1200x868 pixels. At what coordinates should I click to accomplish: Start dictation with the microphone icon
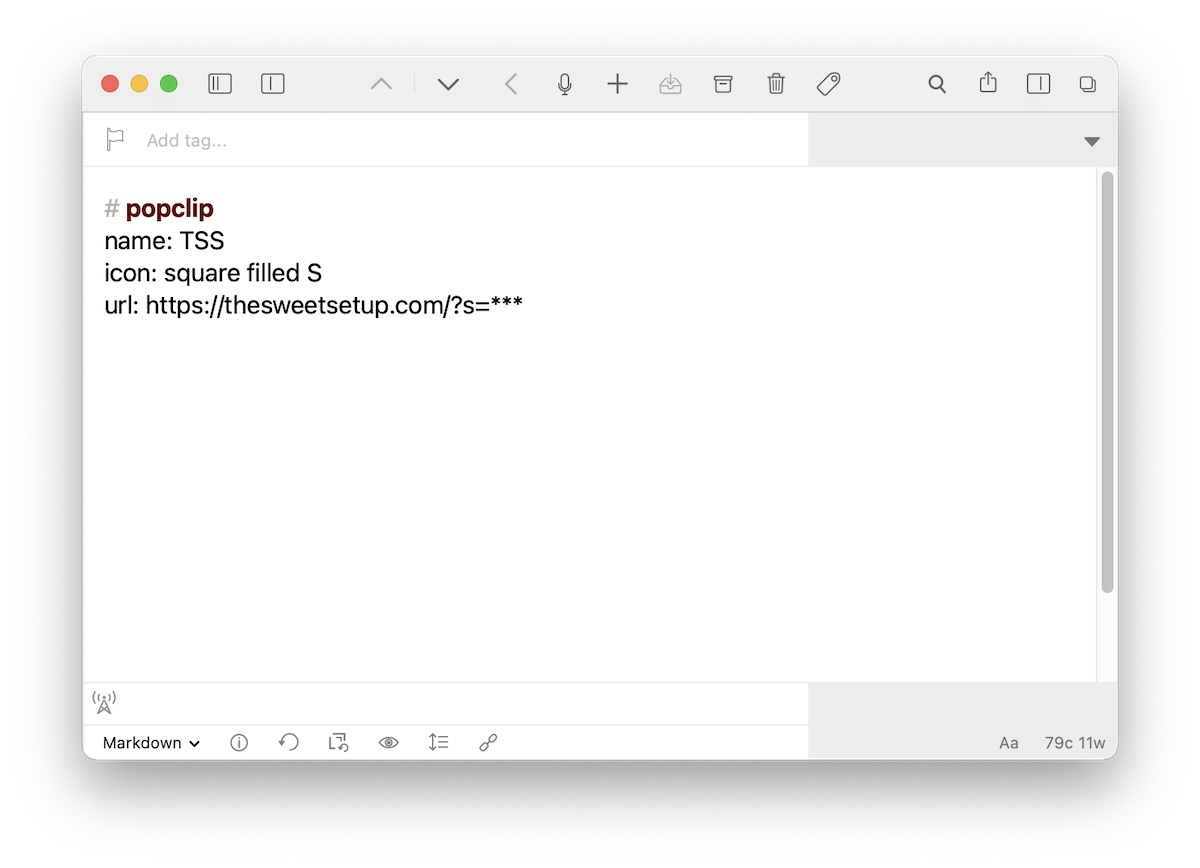pos(565,84)
